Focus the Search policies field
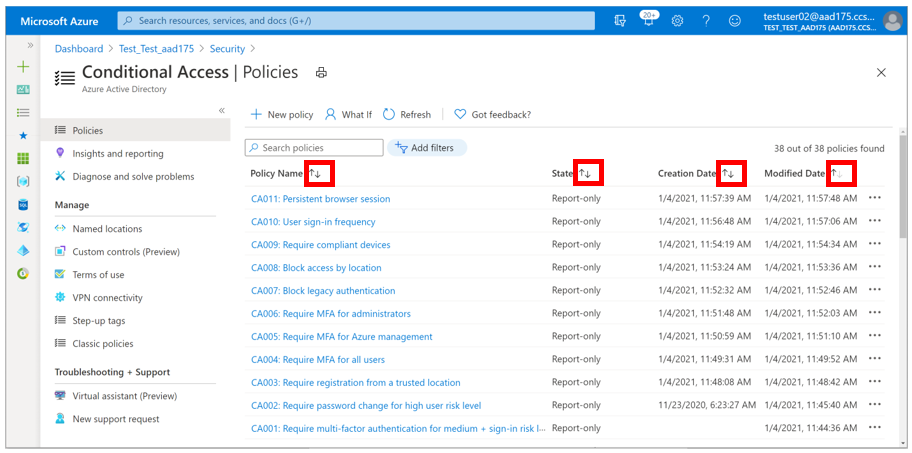The height and width of the screenshot is (453, 912). coord(314,148)
